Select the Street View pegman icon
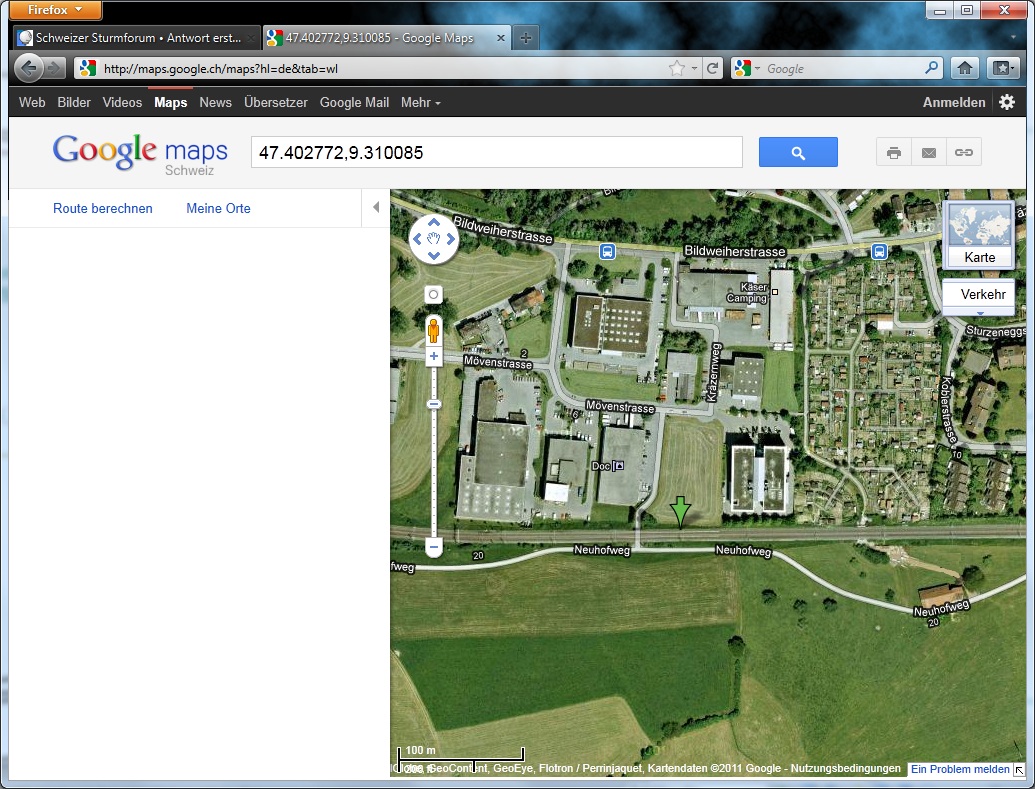 tap(433, 329)
